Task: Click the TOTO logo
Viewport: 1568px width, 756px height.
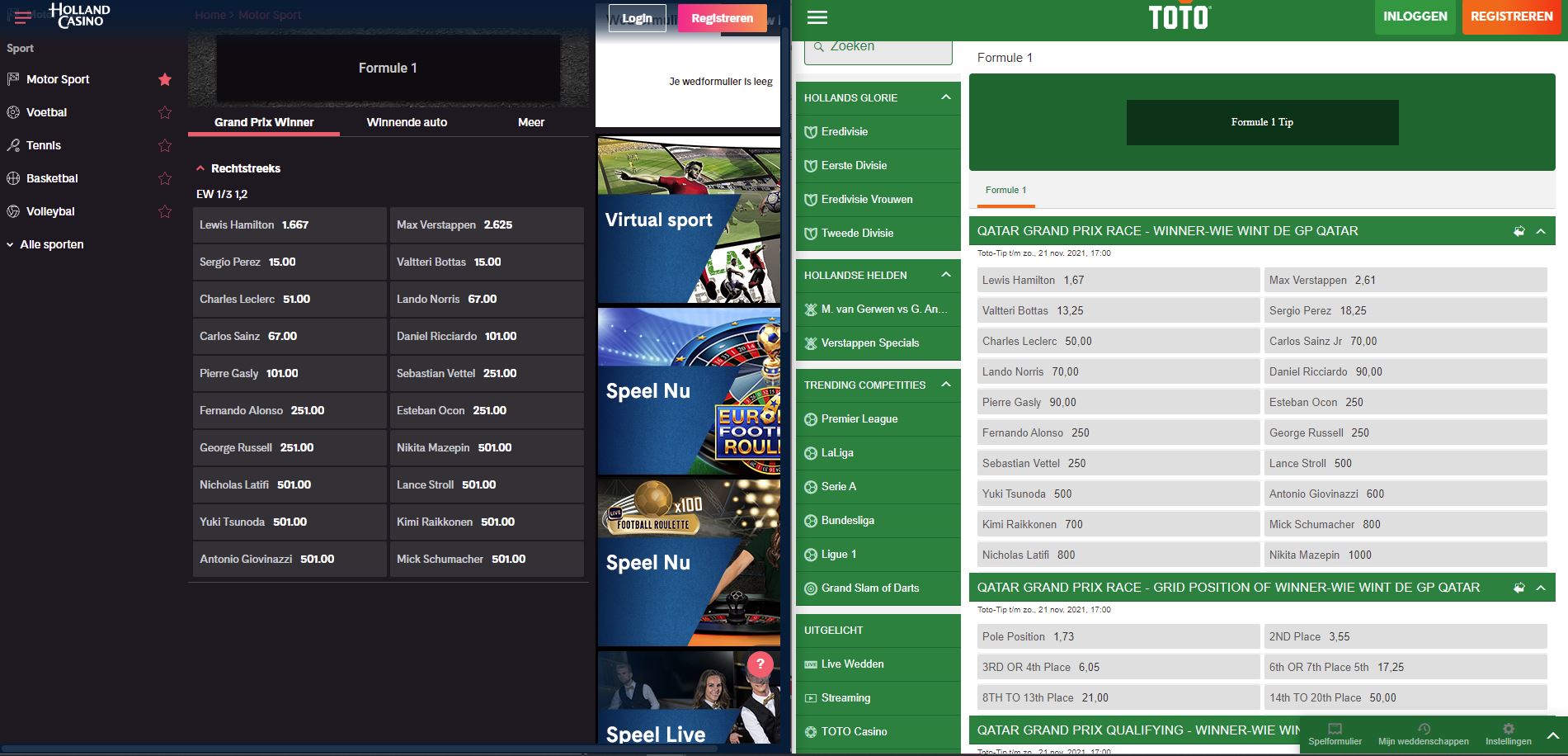Action: tap(1179, 17)
